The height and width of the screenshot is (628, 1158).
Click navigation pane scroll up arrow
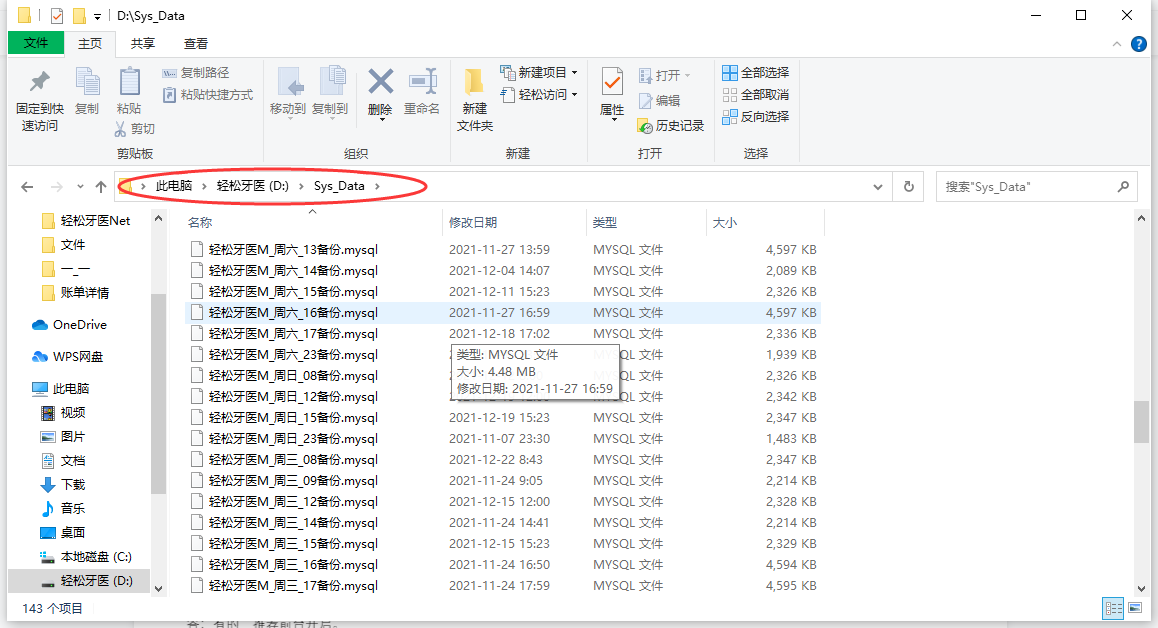158,219
